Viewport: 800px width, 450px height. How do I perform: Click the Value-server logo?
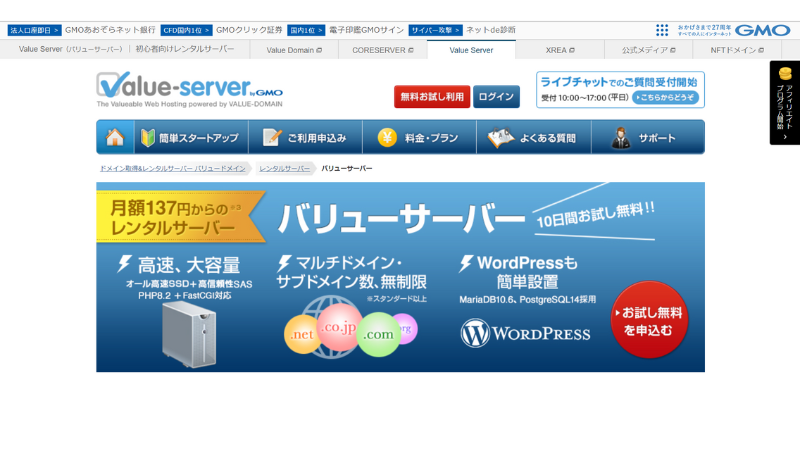point(189,89)
